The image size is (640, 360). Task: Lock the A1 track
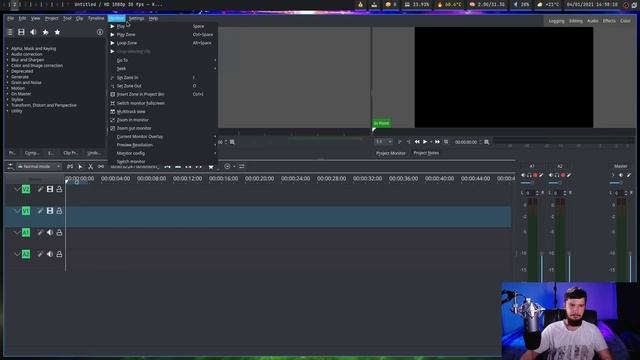click(x=59, y=233)
